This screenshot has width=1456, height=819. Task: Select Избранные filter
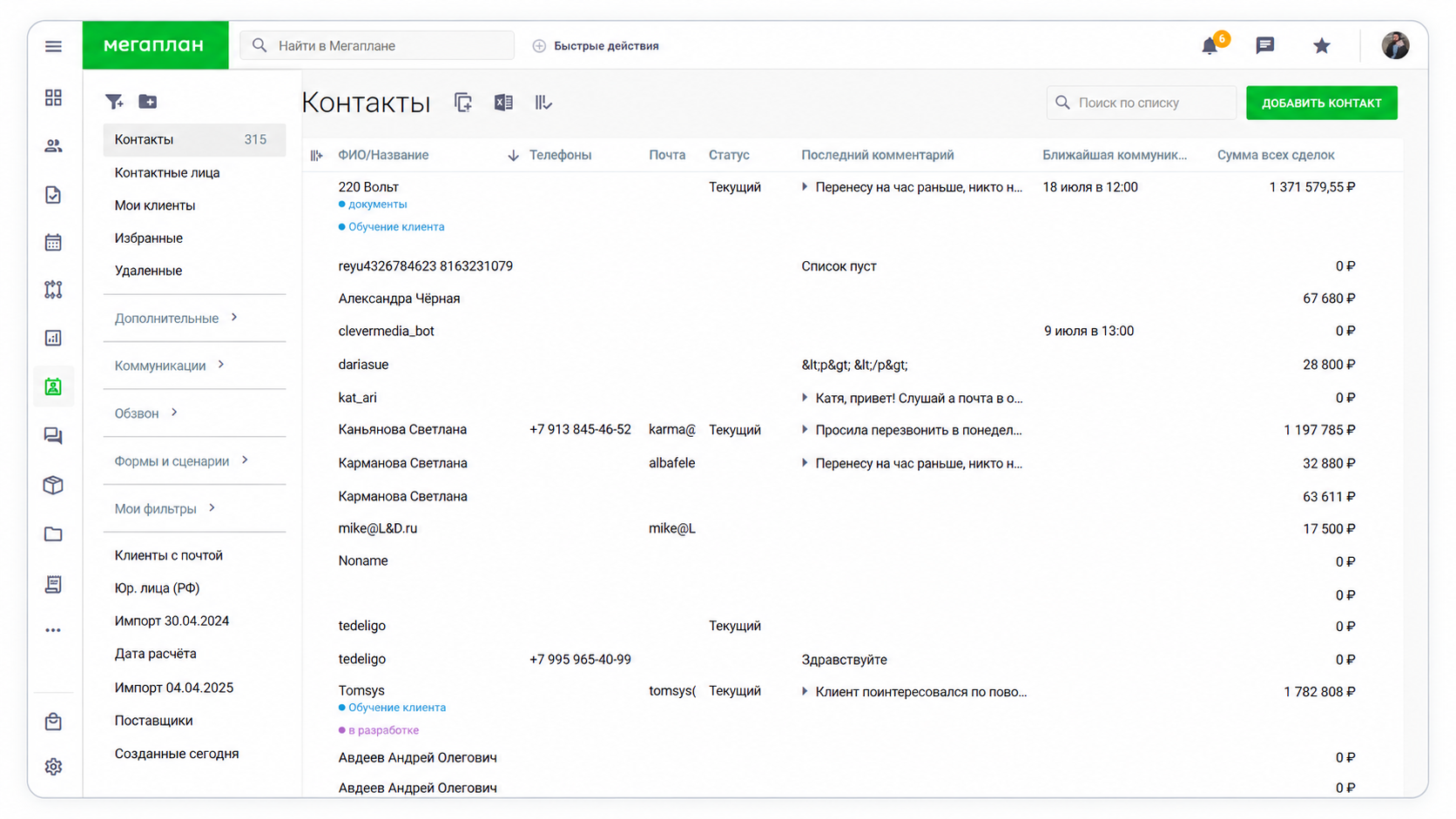click(149, 238)
